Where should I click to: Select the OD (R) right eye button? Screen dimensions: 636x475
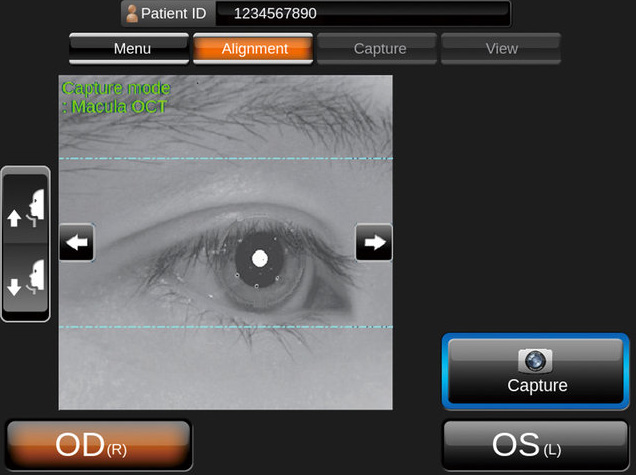point(98,445)
